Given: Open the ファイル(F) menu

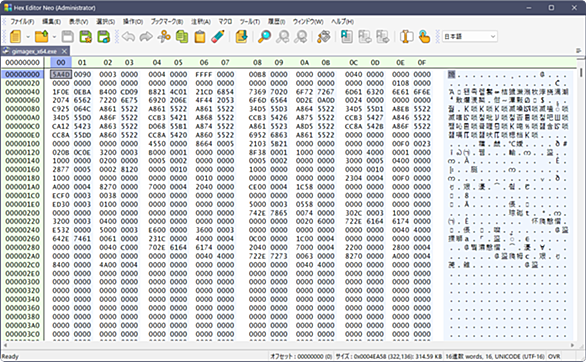Looking at the screenshot, I should pos(22,22).
